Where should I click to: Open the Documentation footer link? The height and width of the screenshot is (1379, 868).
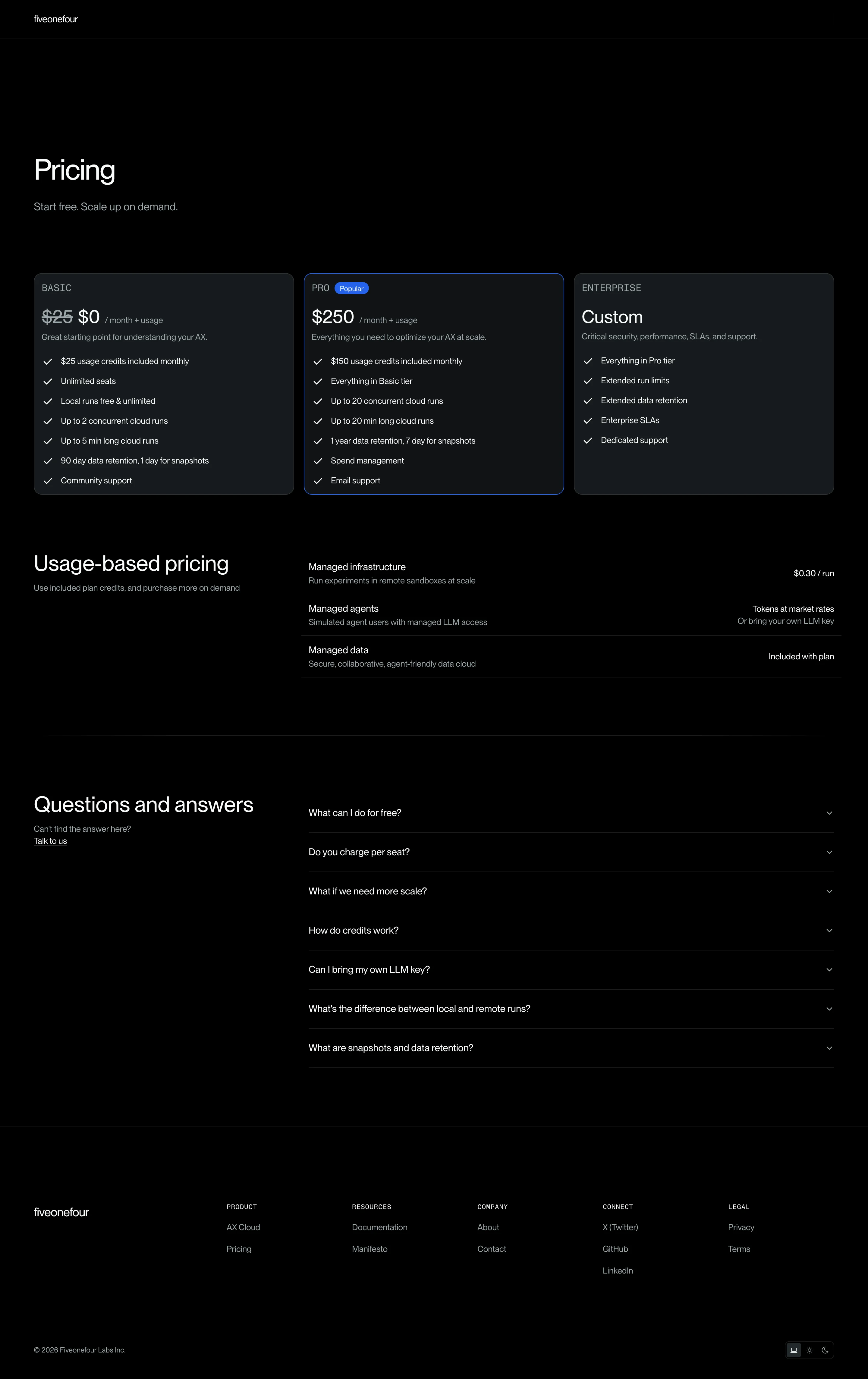point(380,1227)
